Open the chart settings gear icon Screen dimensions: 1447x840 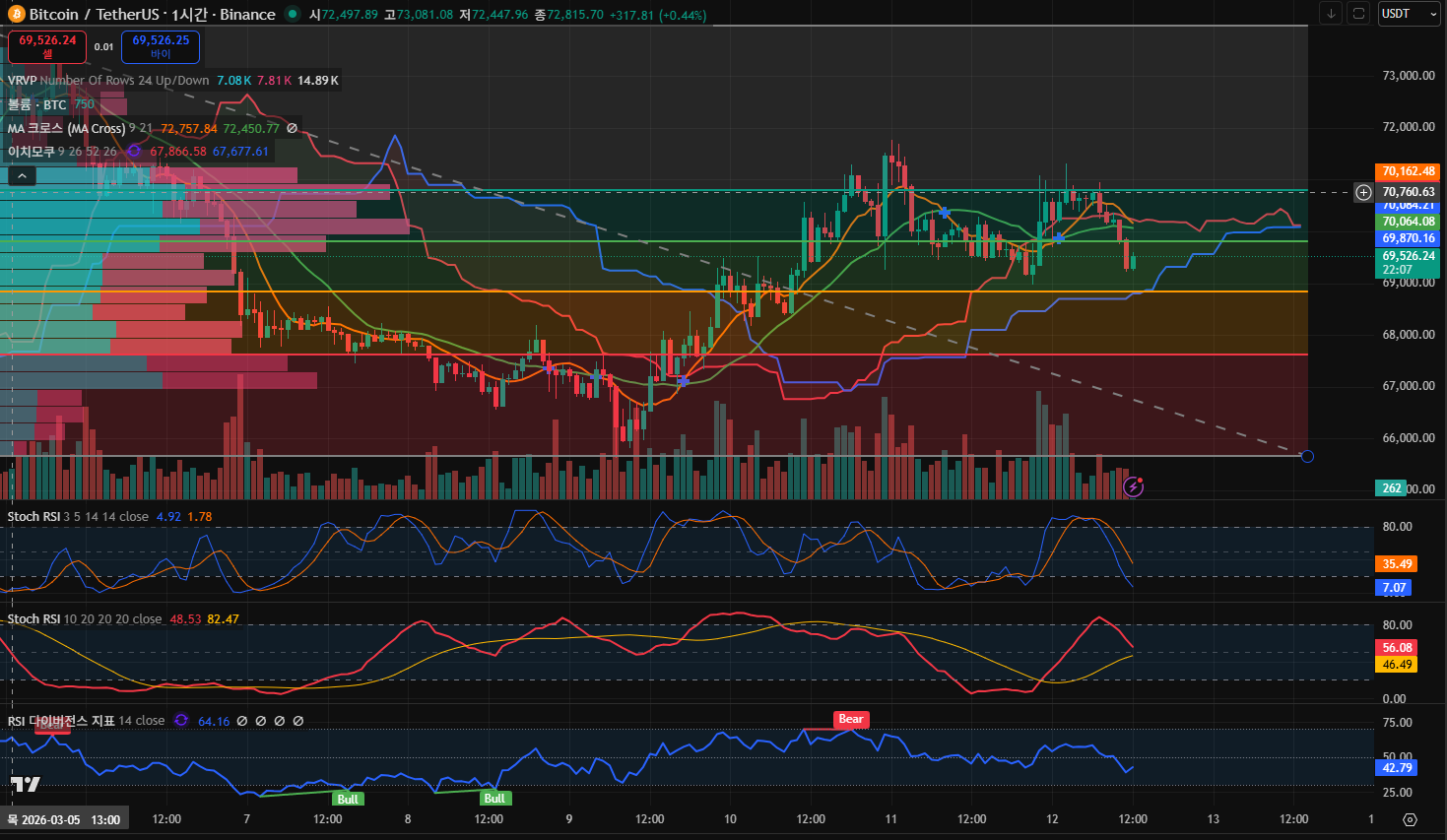pos(1410,819)
